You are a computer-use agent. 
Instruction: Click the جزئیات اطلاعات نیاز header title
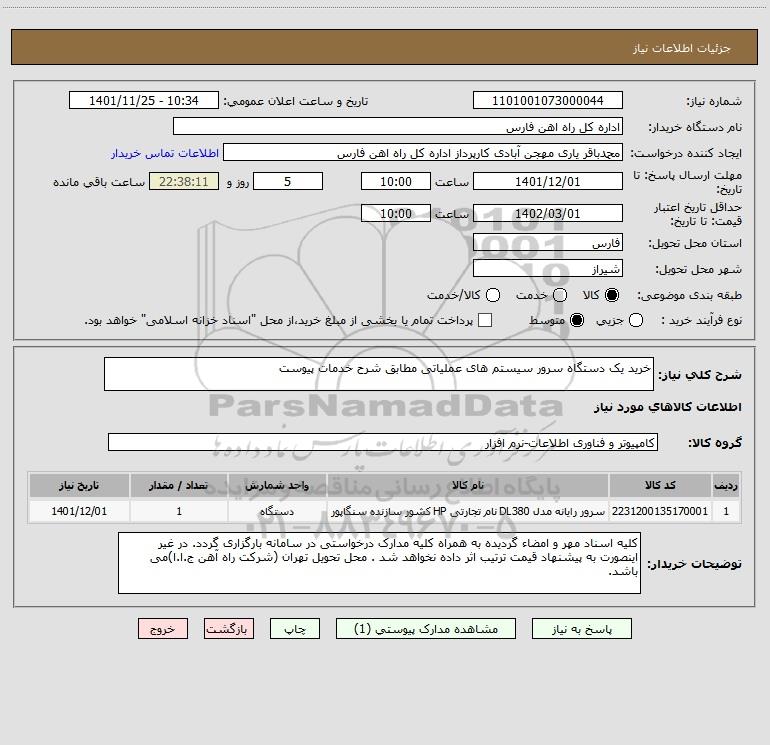click(682, 48)
